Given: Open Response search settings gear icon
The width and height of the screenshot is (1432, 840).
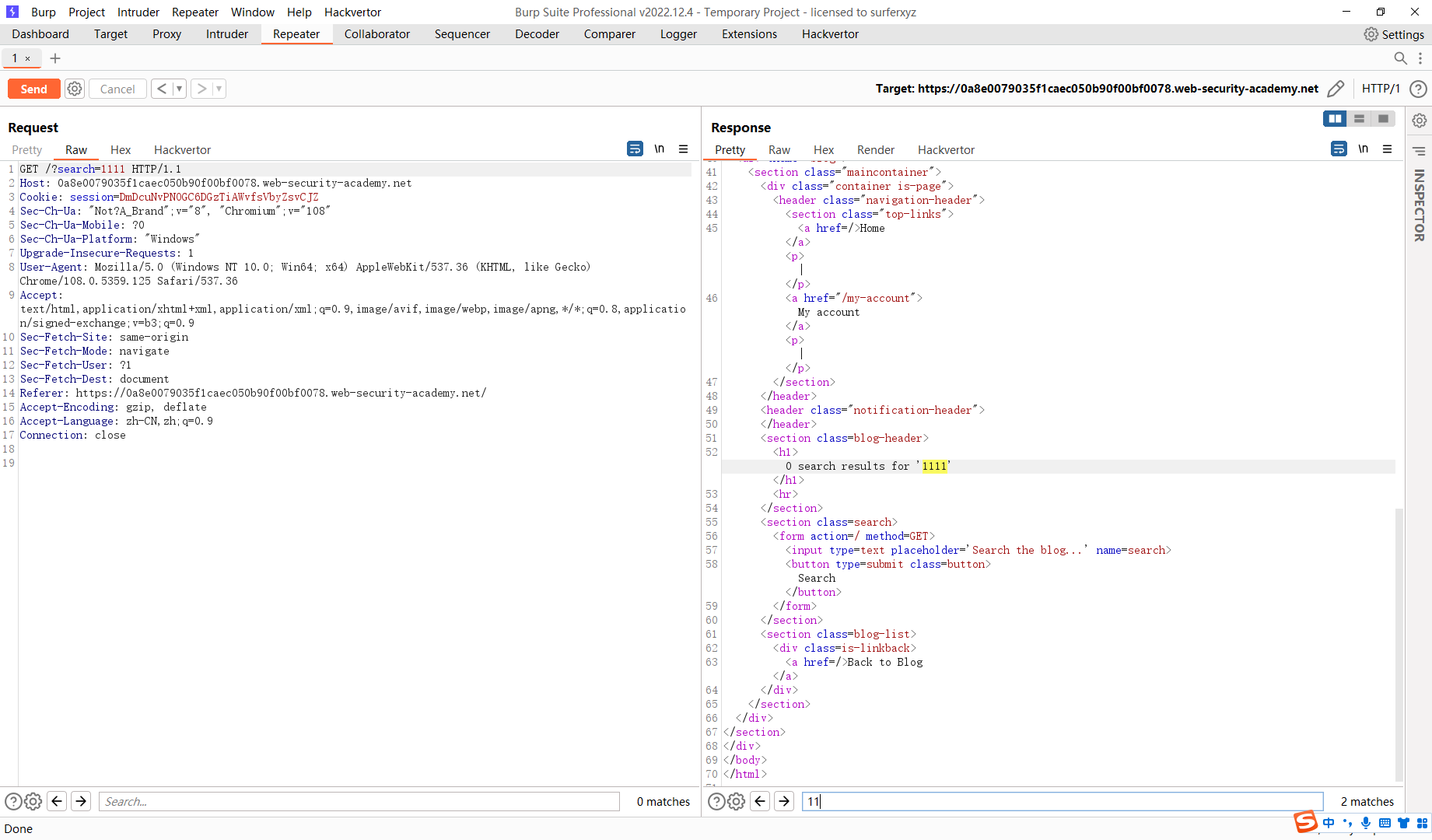Looking at the screenshot, I should pos(736,801).
